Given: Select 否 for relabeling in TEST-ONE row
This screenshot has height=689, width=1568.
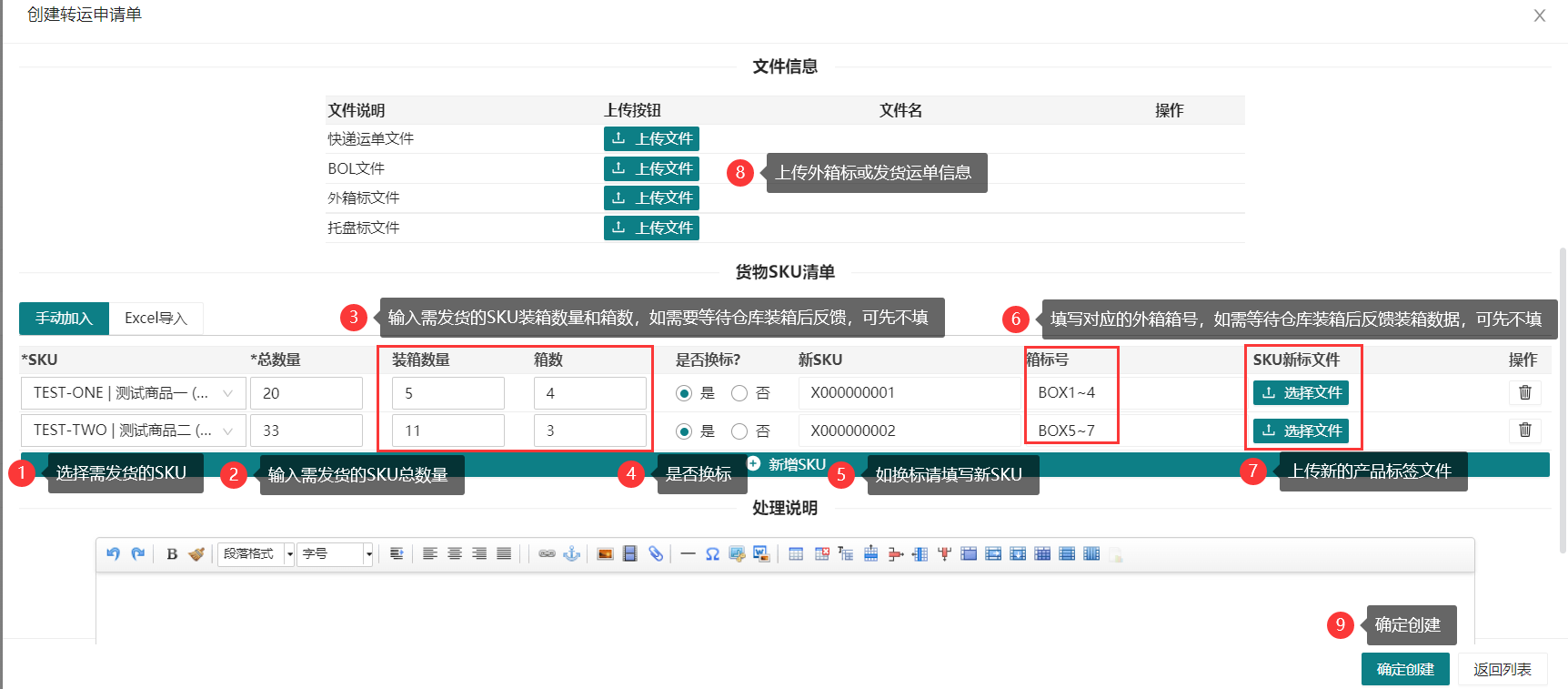Looking at the screenshot, I should [739, 393].
